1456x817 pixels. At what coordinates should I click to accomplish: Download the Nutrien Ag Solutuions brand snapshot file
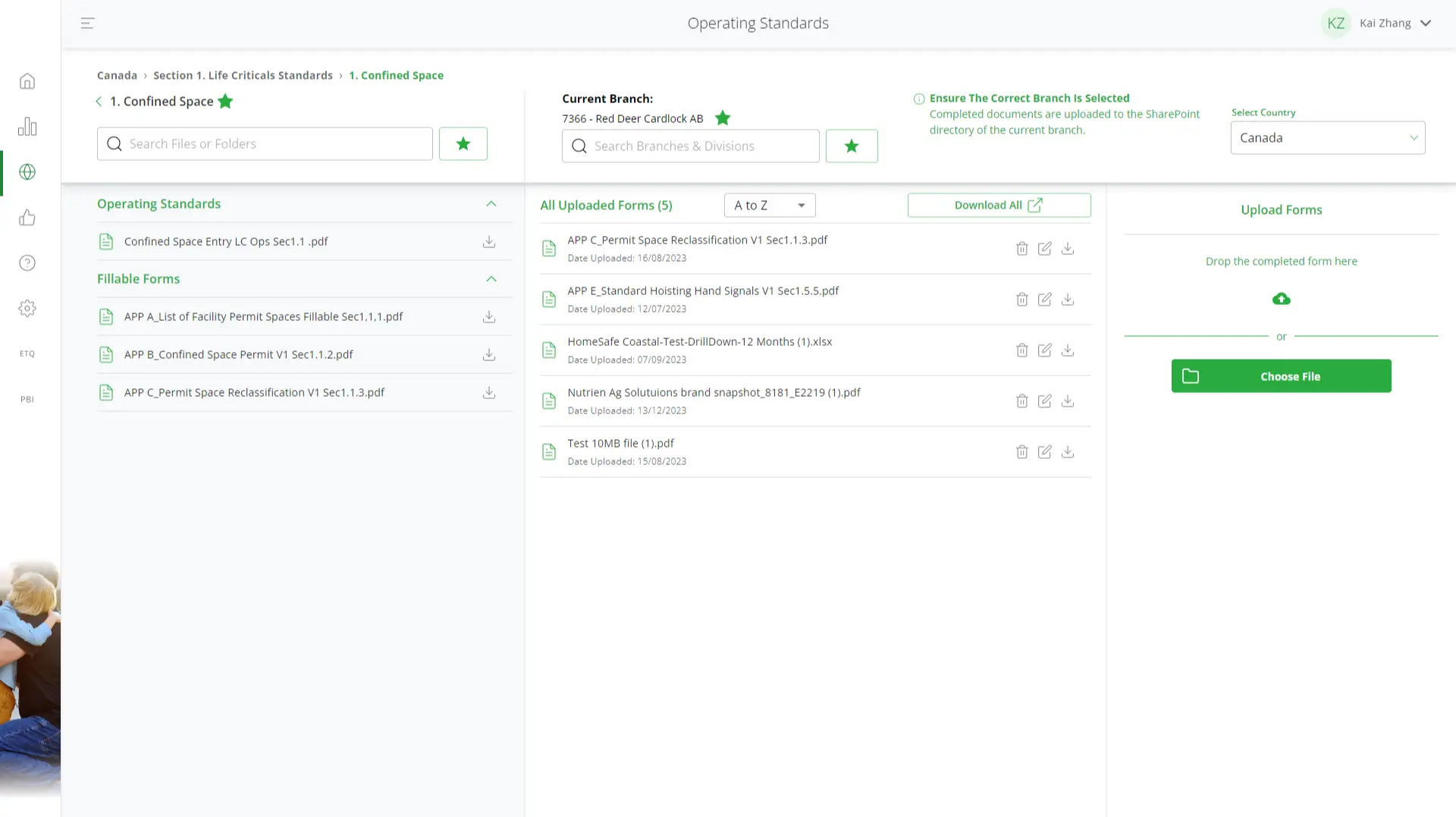click(1067, 401)
